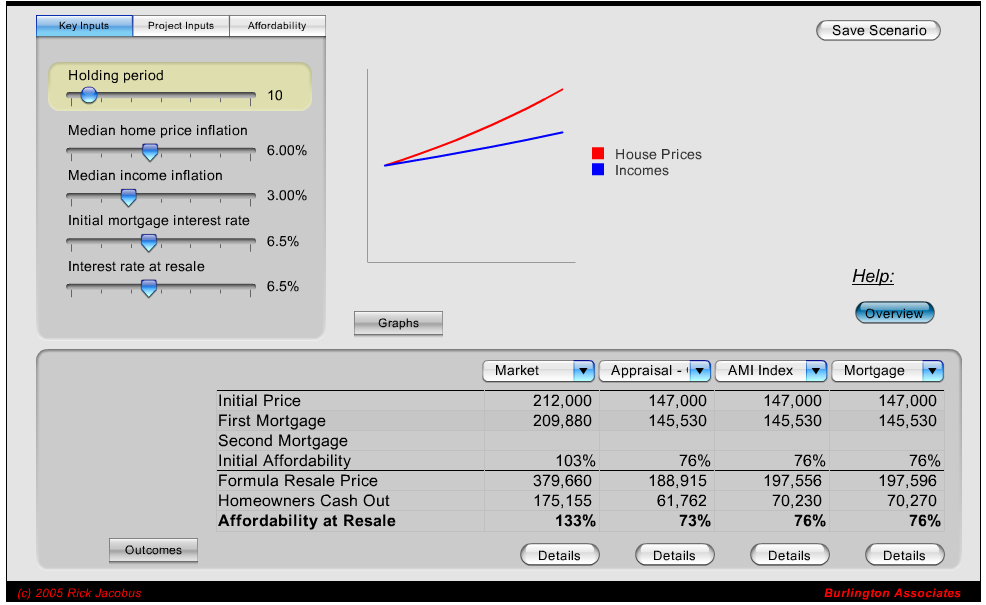Click Details under the AMI Index column
The image size is (986, 605).
[789, 555]
